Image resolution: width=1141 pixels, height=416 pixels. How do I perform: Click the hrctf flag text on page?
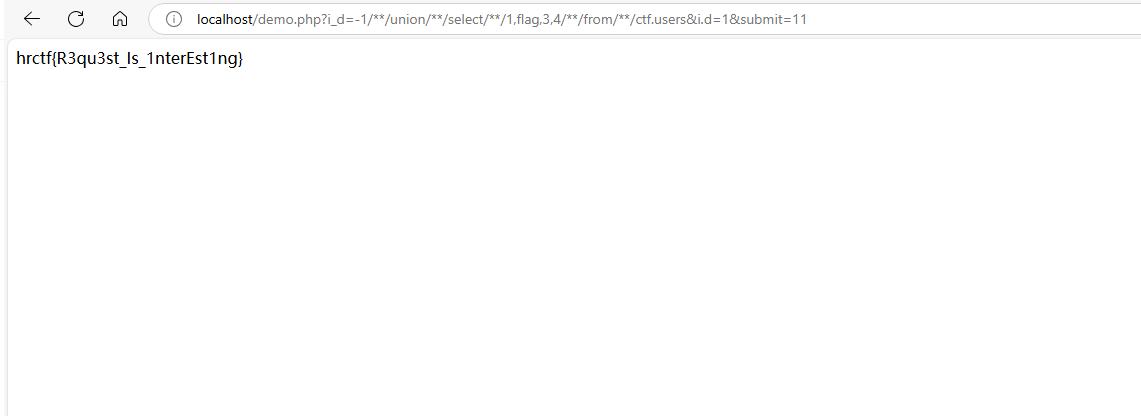tap(130, 59)
